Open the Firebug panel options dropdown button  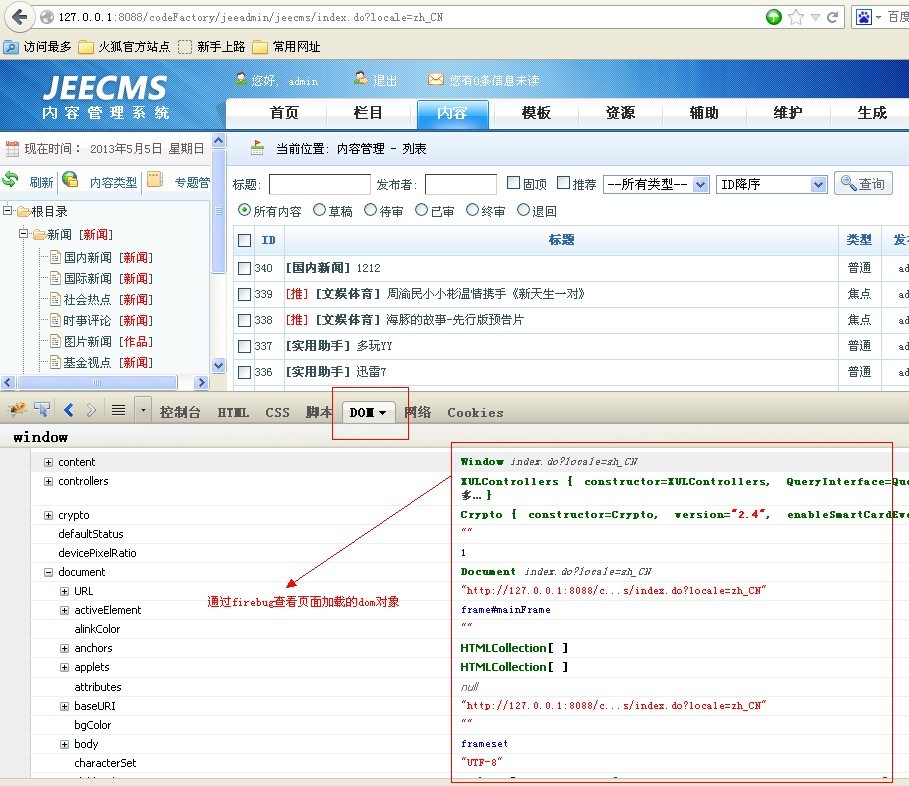143,410
